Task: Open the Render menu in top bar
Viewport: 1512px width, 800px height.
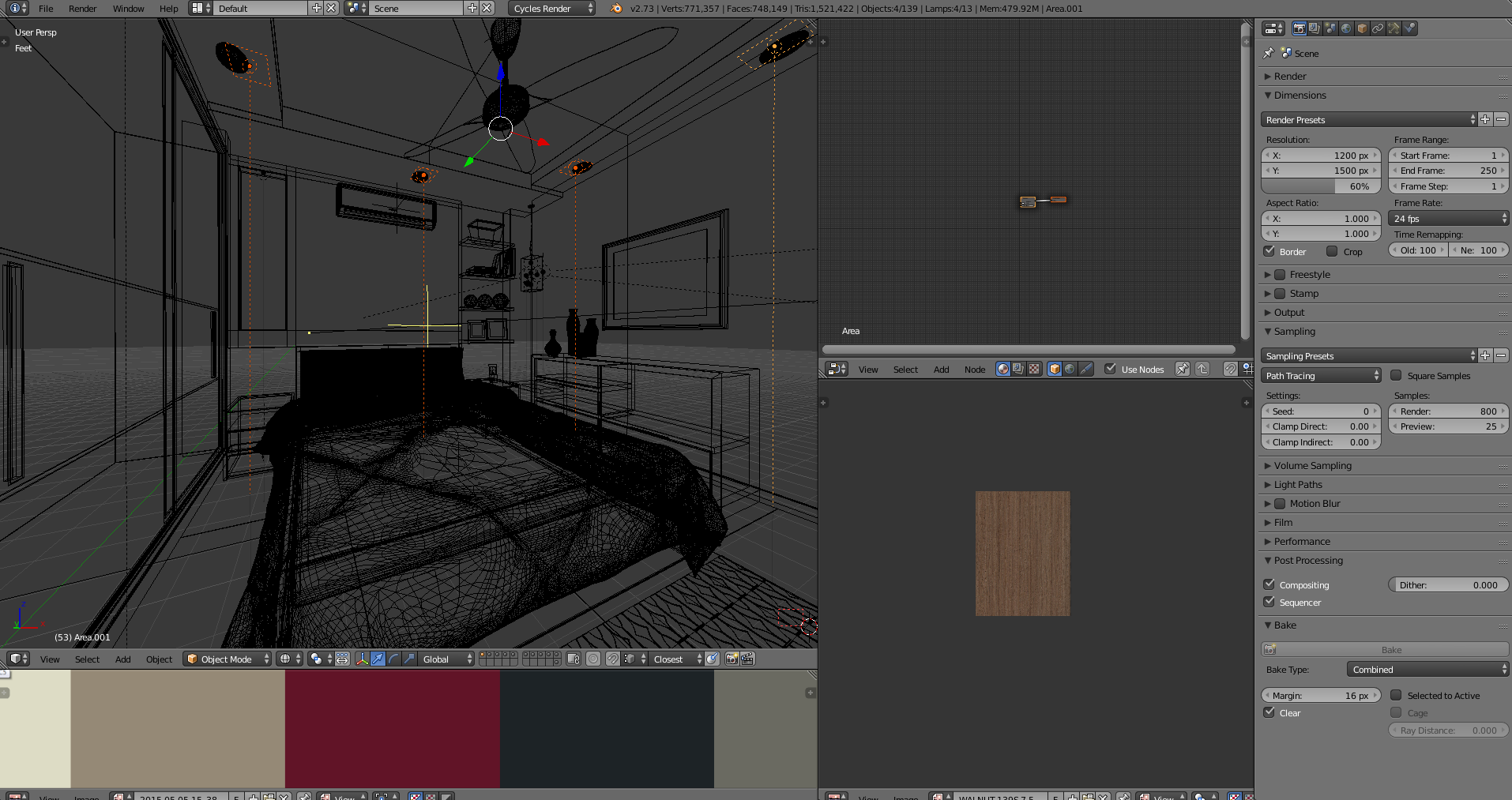Action: (82, 9)
